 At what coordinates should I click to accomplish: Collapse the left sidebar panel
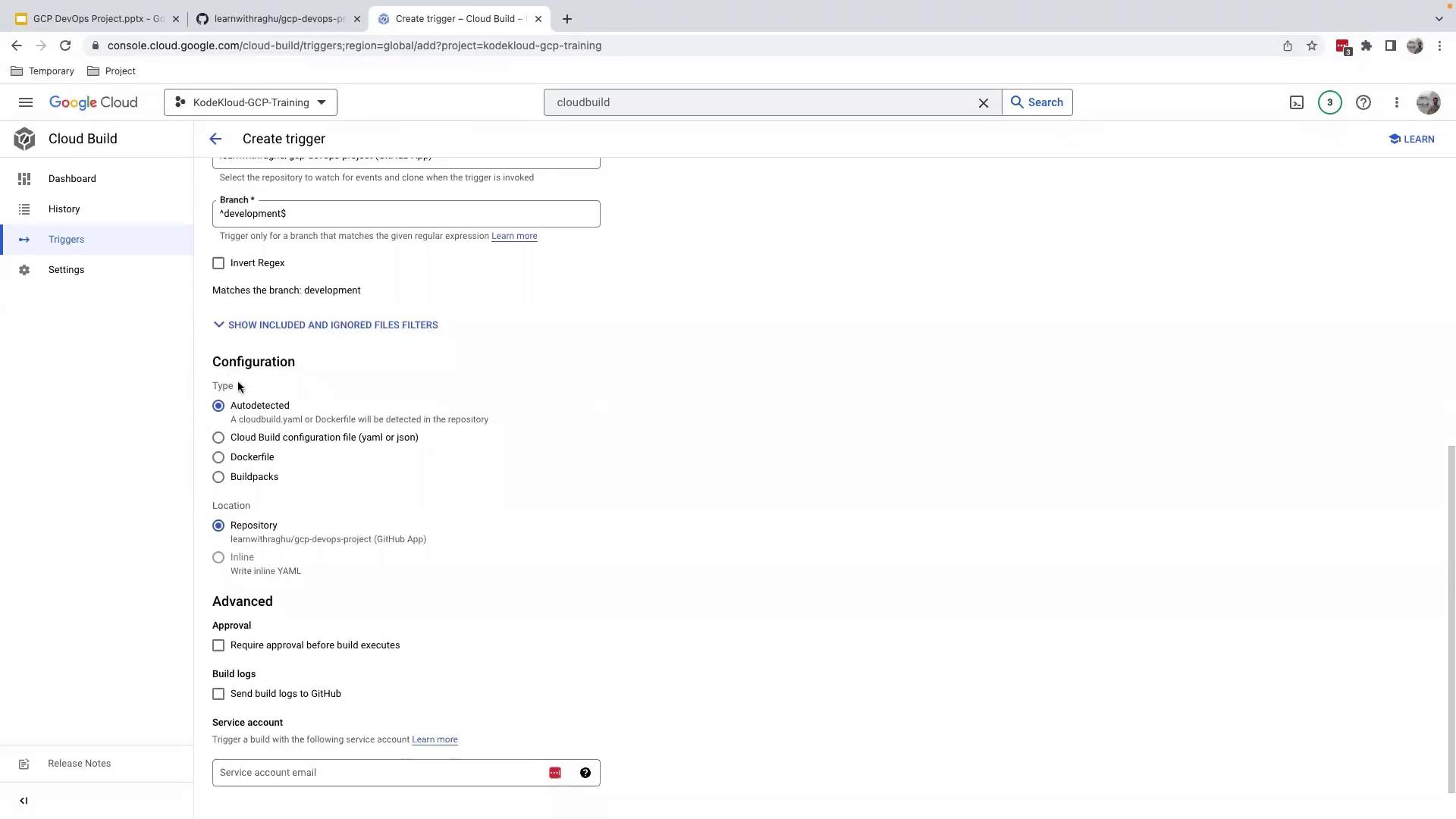tap(24, 801)
